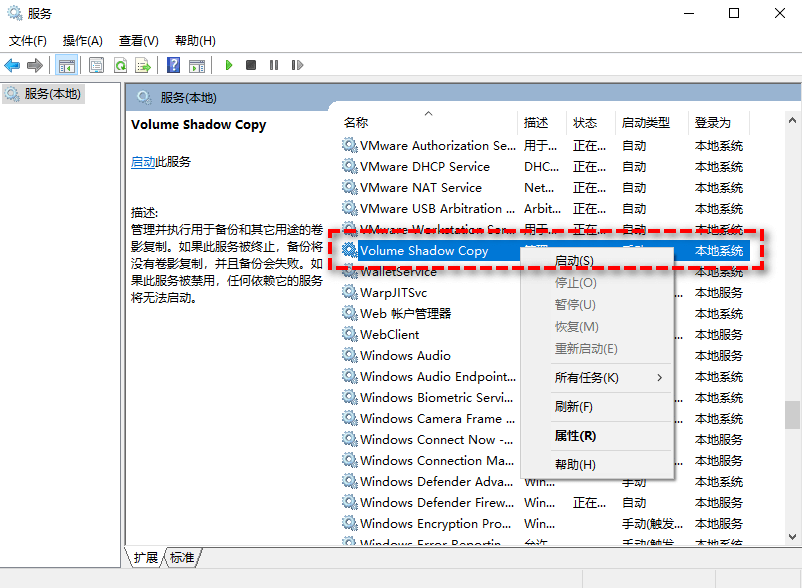The image size is (802, 588).
Task: Open the properties icon in the toolbar
Action: (96, 65)
